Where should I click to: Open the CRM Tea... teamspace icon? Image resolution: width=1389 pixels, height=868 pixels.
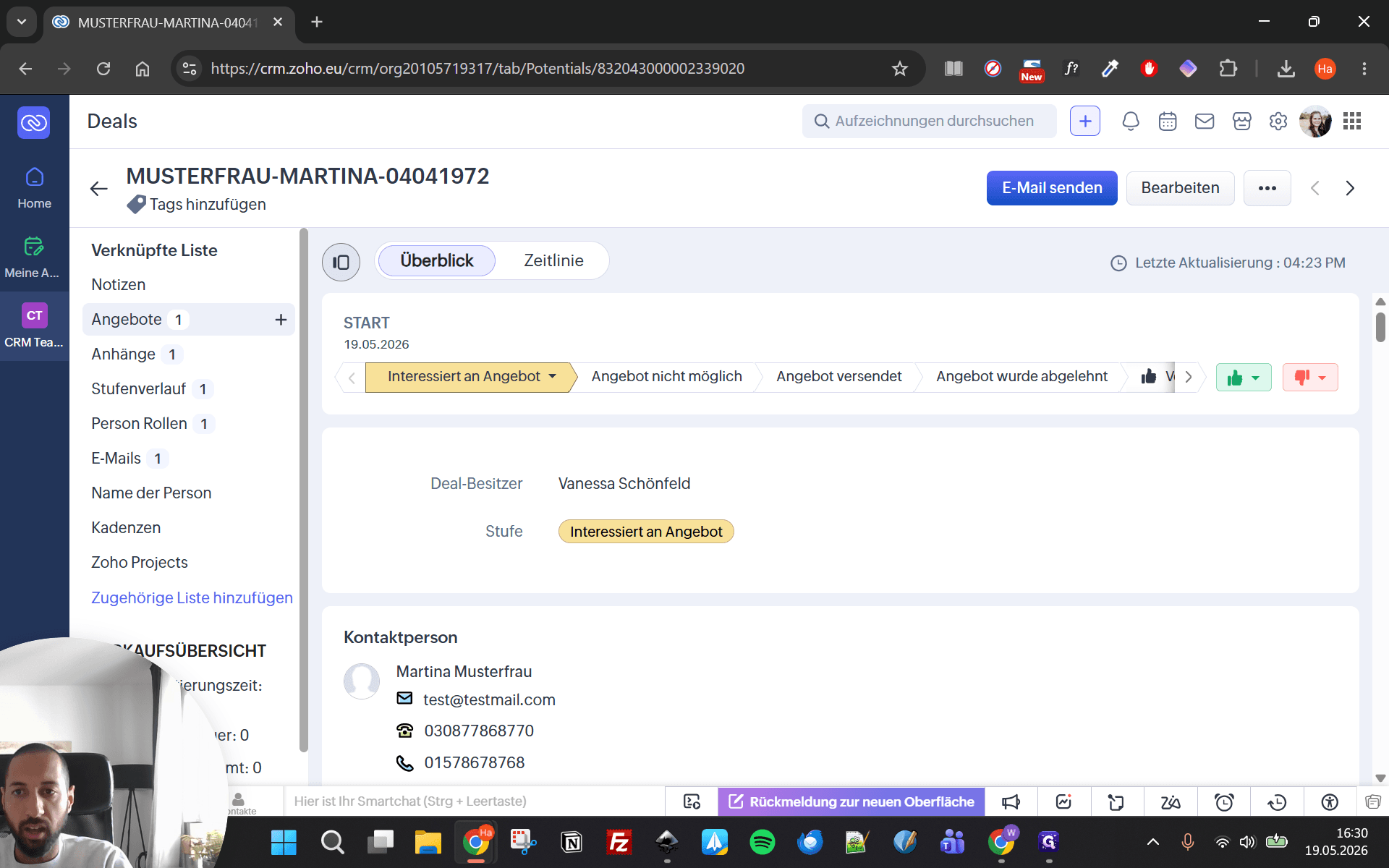[34, 327]
